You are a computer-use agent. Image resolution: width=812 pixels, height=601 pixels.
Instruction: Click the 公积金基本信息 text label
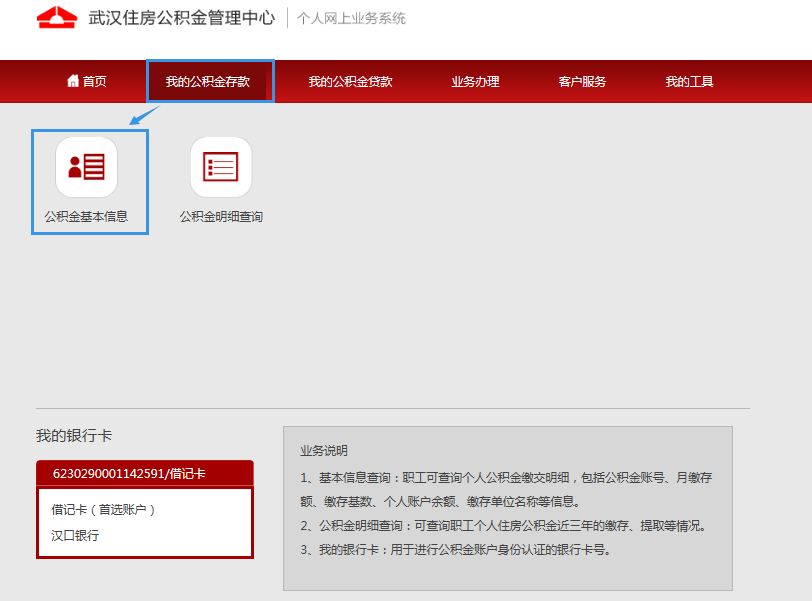pos(86,216)
